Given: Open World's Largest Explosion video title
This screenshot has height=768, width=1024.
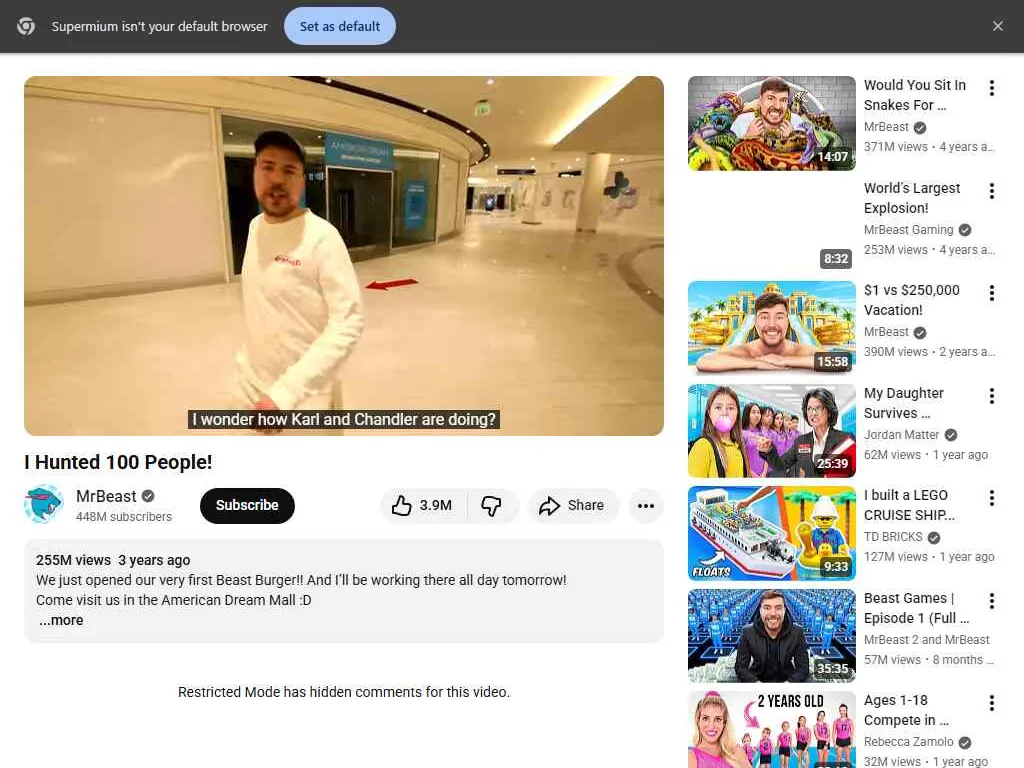Looking at the screenshot, I should pyautogui.click(x=912, y=198).
